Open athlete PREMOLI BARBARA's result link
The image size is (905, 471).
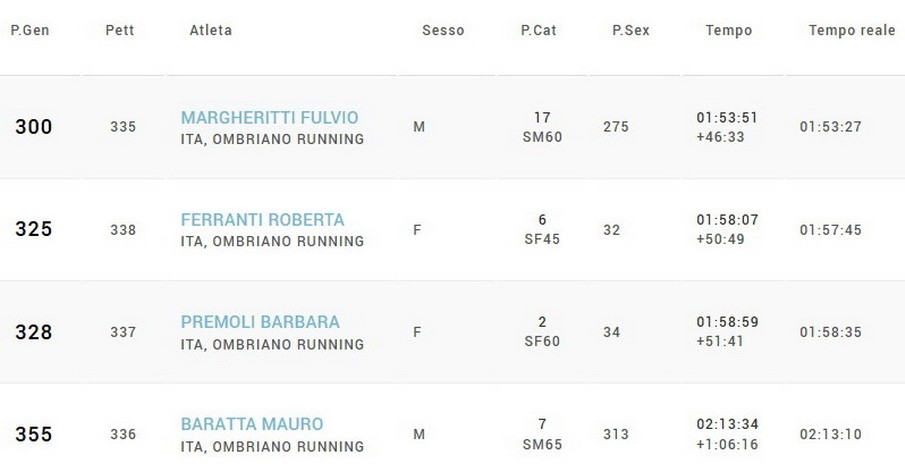[x=260, y=322]
